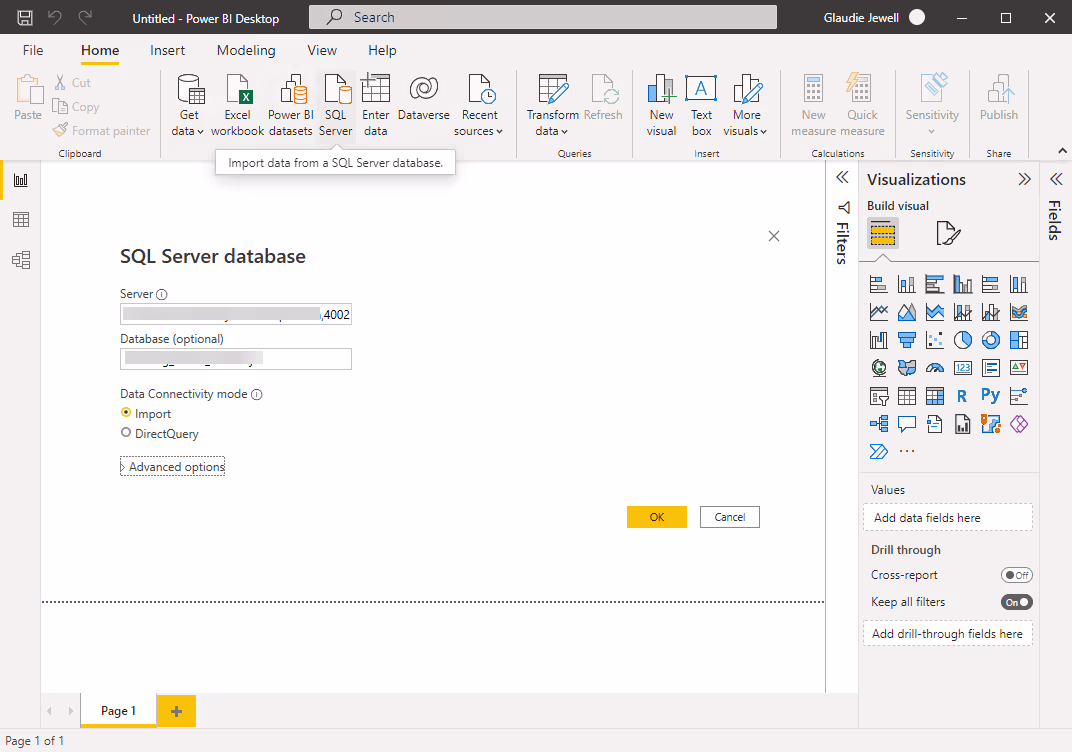Switch to Data view in left sidebar
This screenshot has width=1072, height=752.
pyautogui.click(x=20, y=220)
